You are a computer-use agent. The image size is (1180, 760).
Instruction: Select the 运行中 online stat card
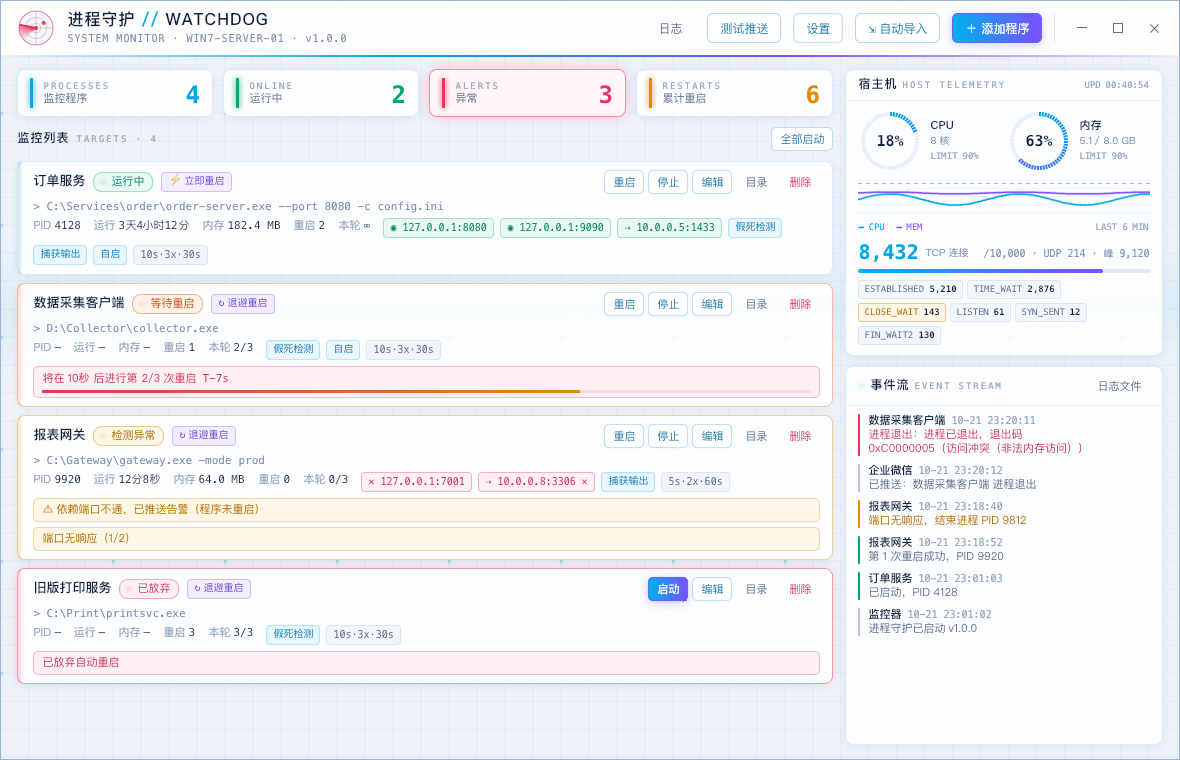pyautogui.click(x=321, y=93)
